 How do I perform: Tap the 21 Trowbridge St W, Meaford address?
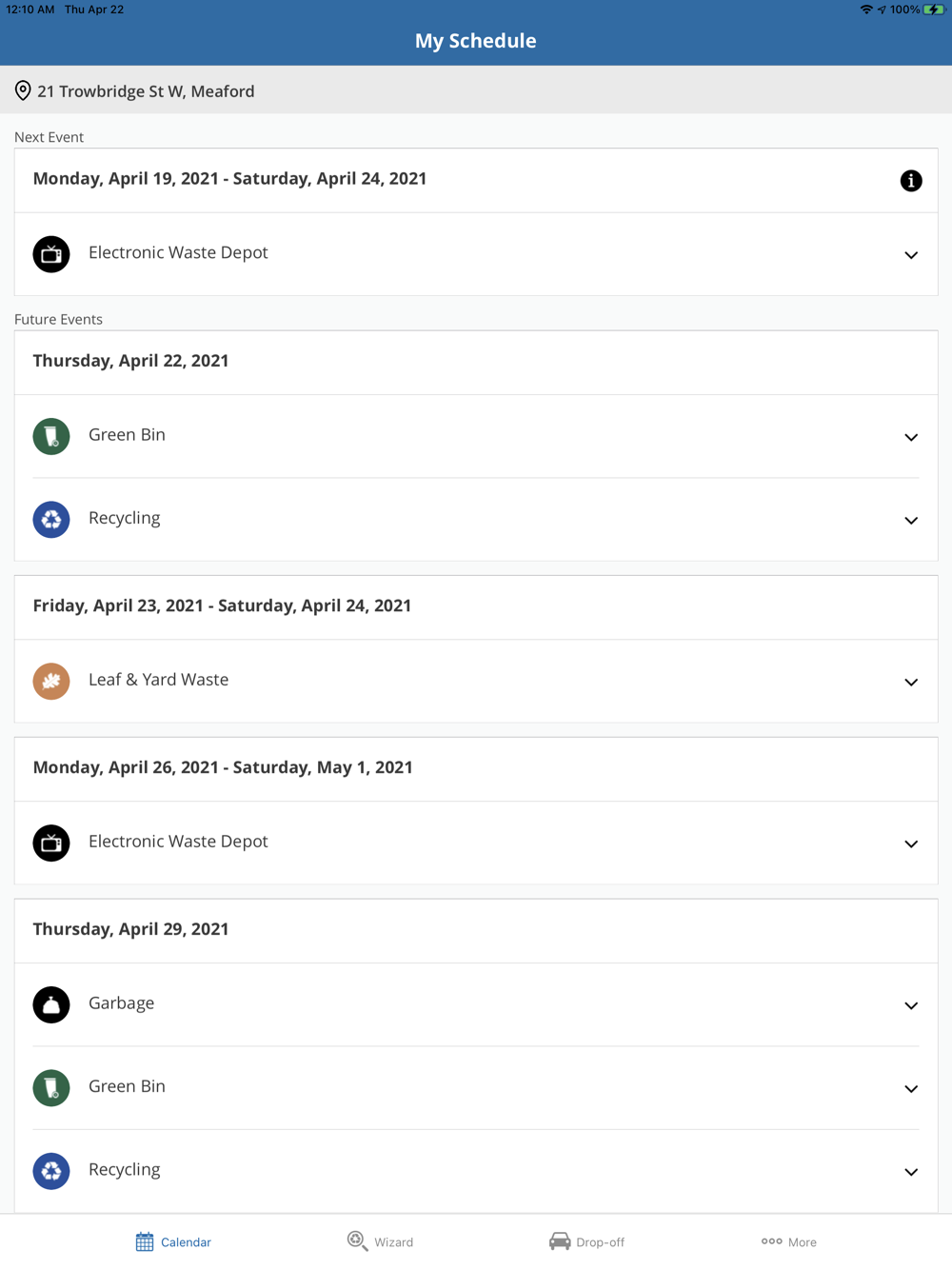pyautogui.click(x=146, y=91)
